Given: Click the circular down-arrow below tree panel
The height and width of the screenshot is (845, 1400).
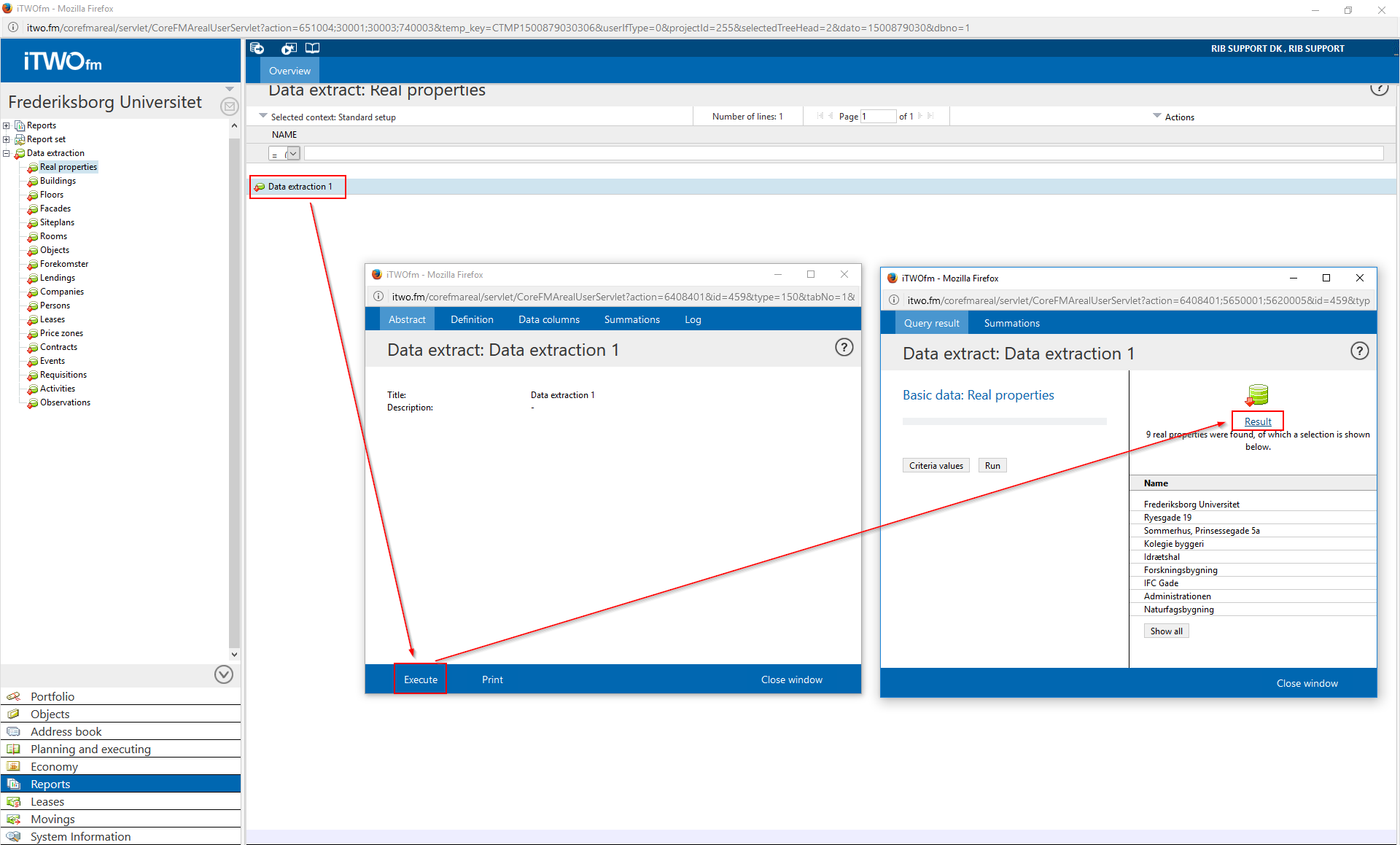Looking at the screenshot, I should [x=224, y=674].
